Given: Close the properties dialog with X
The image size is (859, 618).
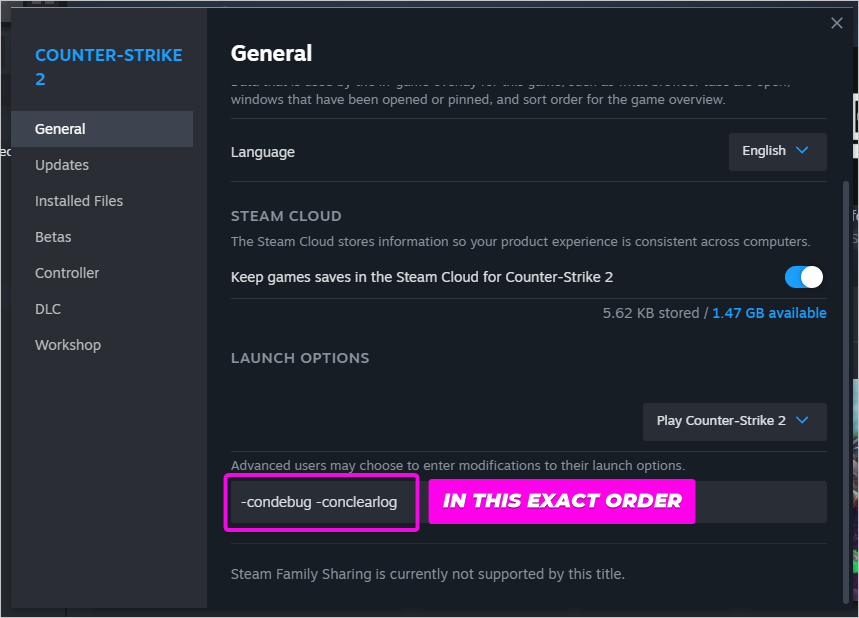Looking at the screenshot, I should [837, 23].
